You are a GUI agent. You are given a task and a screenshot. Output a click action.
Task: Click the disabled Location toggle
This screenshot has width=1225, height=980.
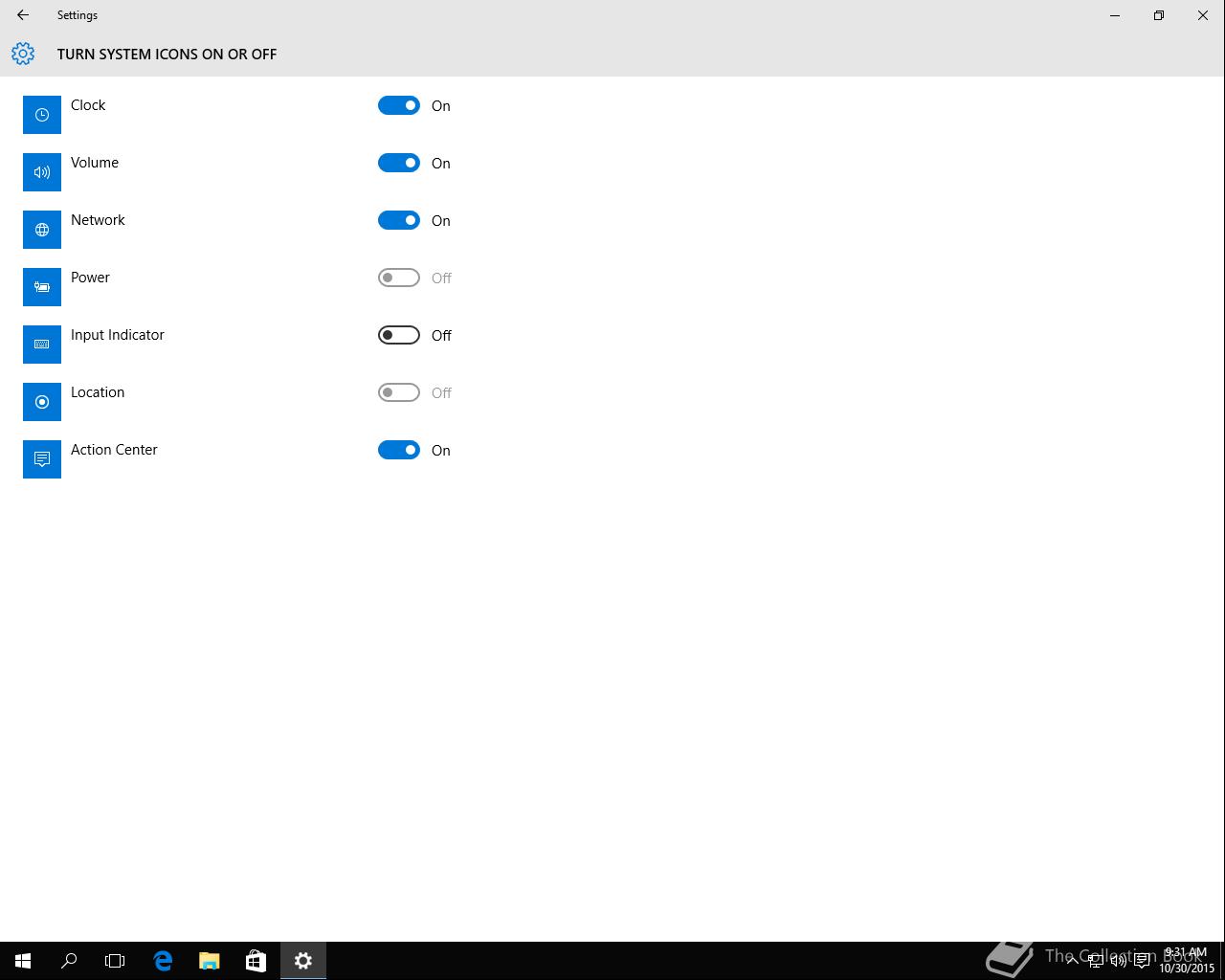399,392
